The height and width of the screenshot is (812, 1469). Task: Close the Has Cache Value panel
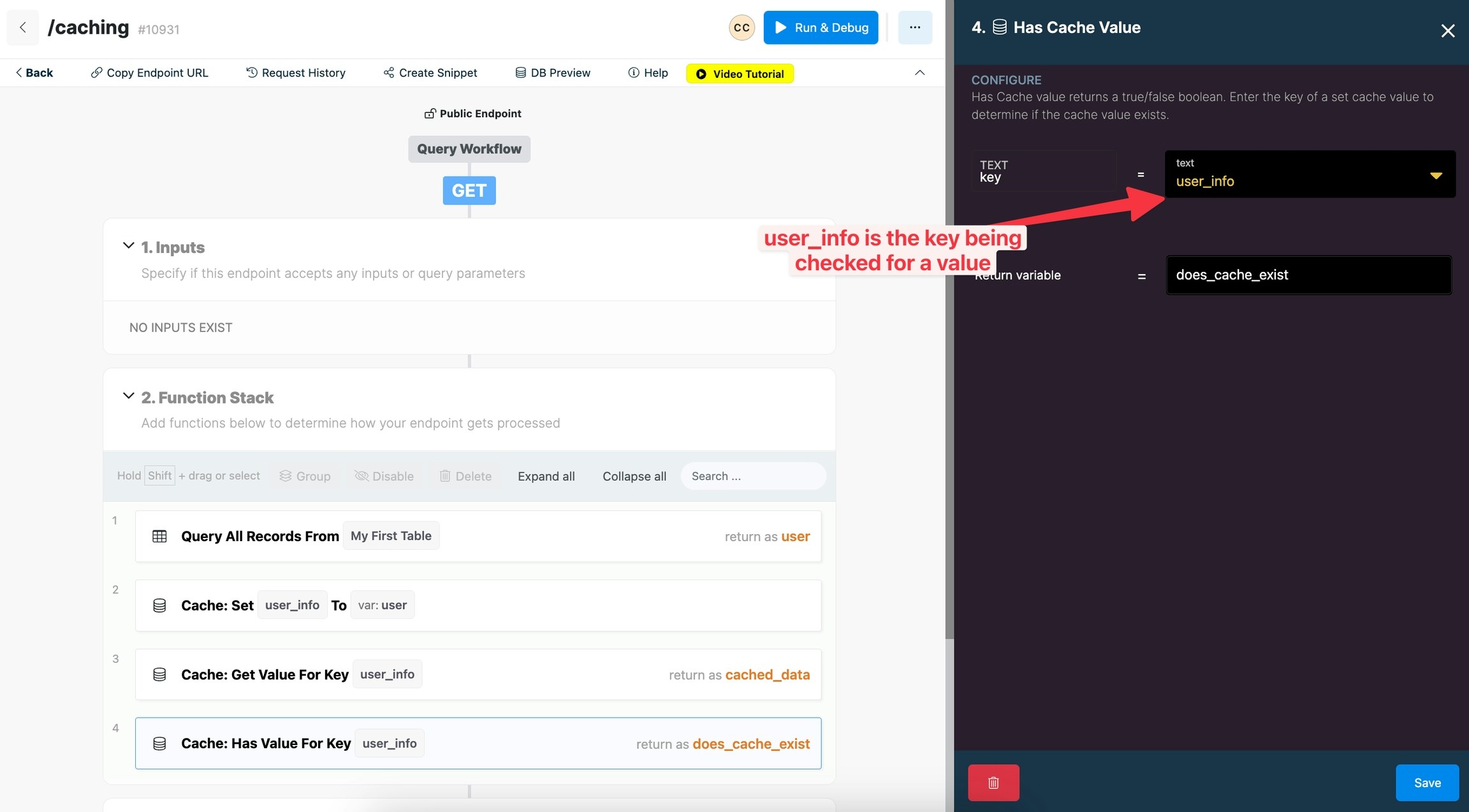point(1447,31)
